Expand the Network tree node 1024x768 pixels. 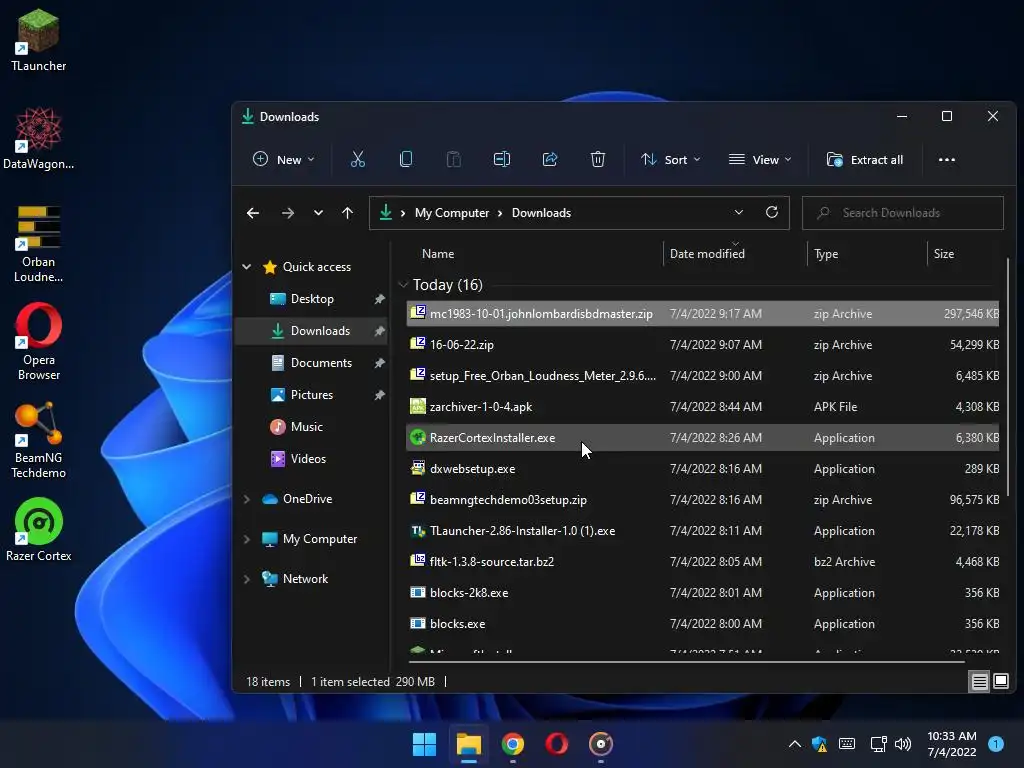[247, 579]
